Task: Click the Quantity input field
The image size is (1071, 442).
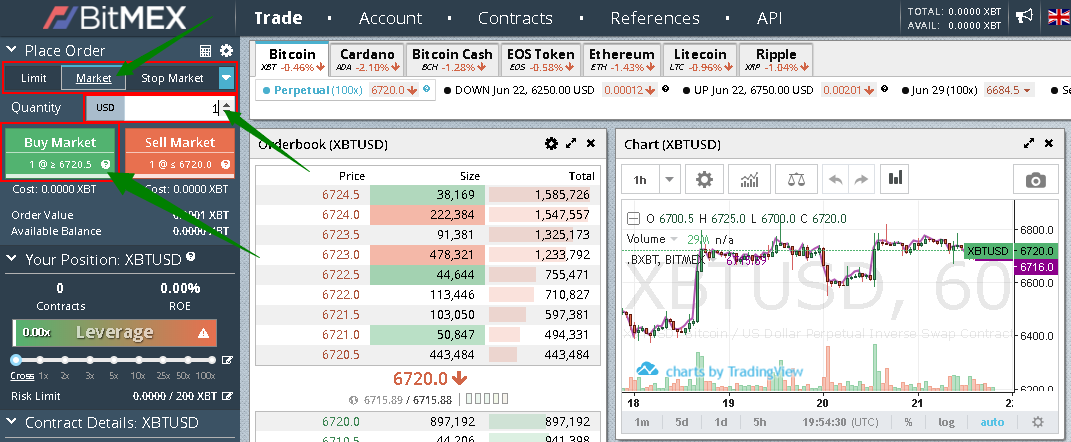Action: pos(172,108)
